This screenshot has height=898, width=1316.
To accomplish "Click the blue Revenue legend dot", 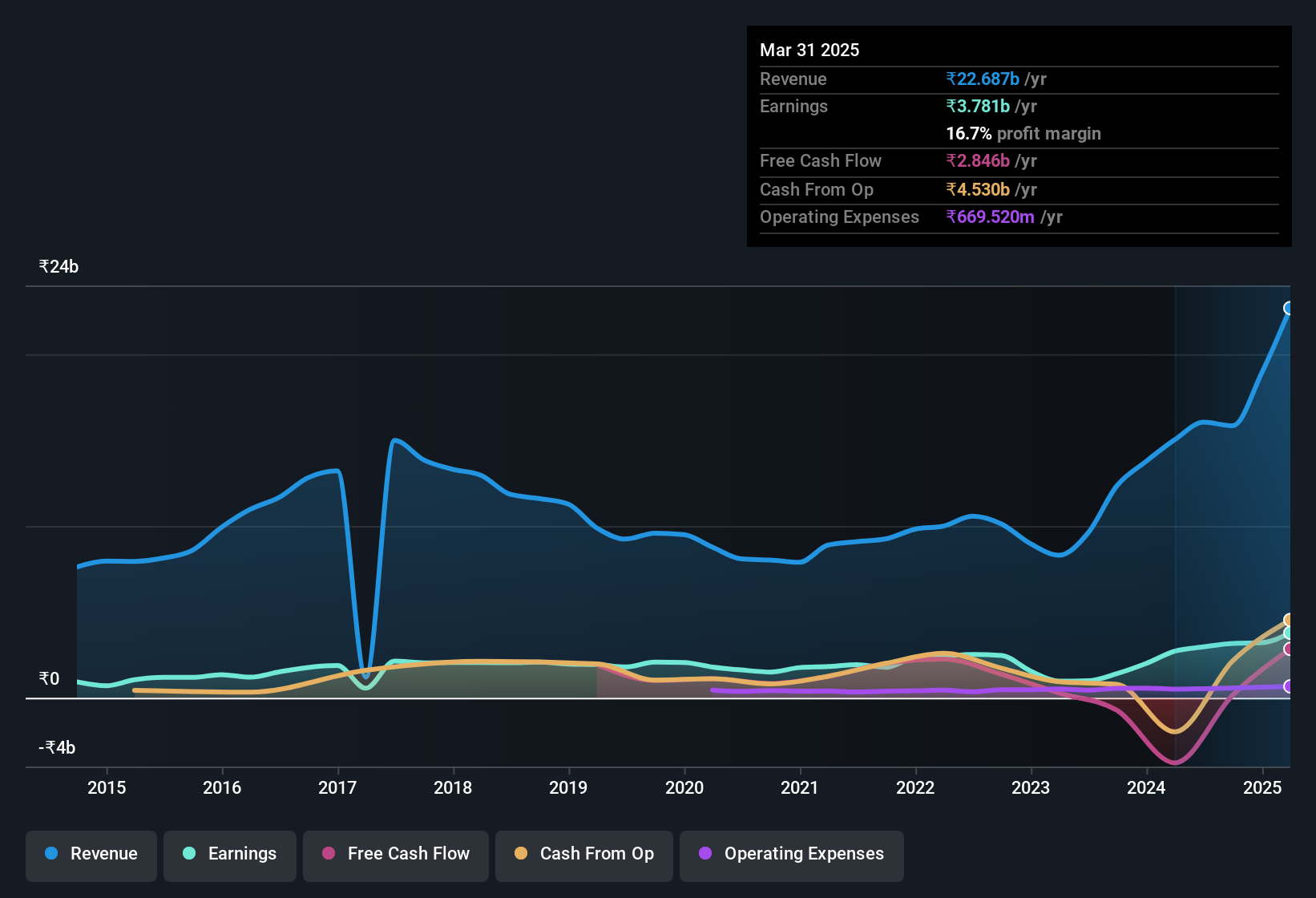I will 51,853.
